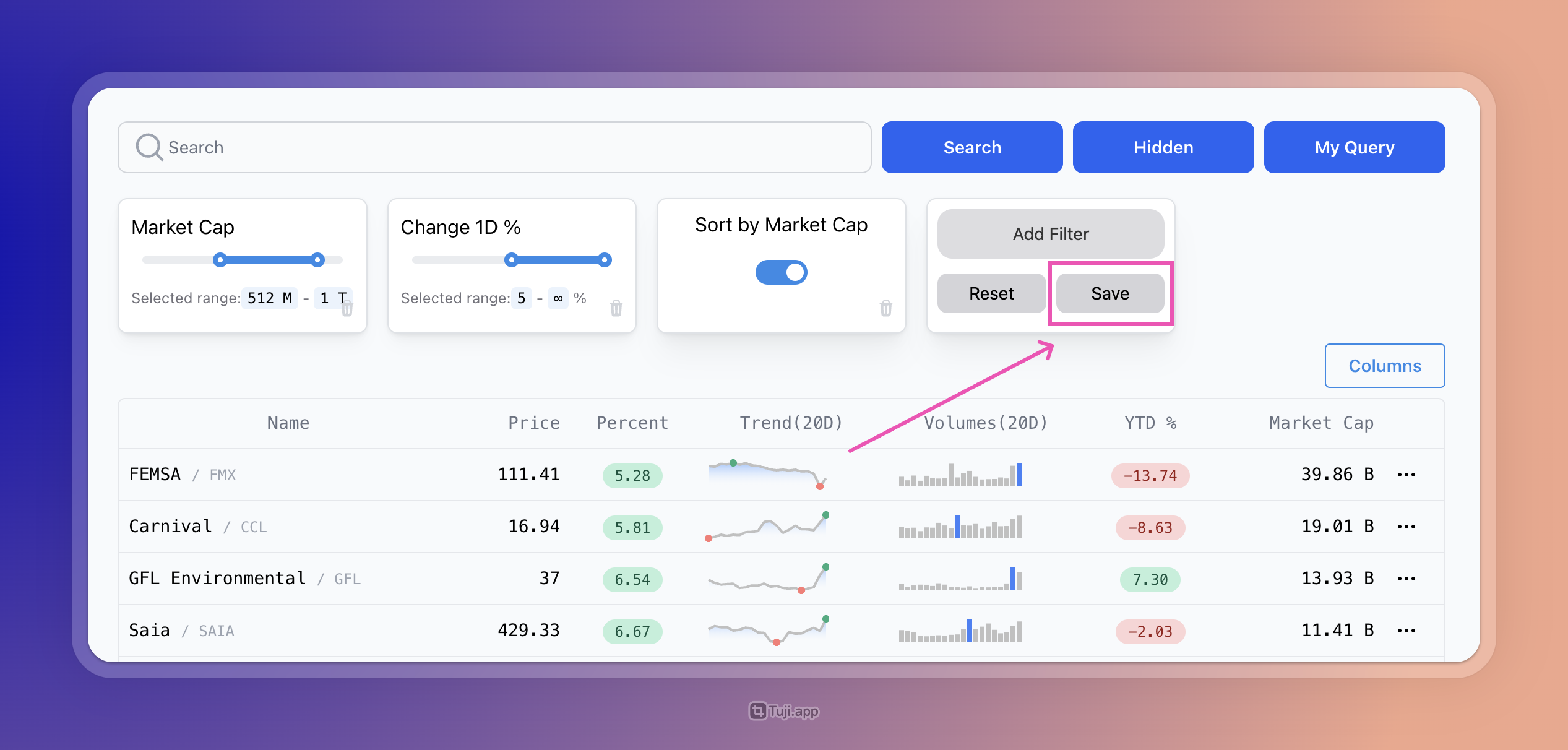Edit the infinity maximum value for Change 1D
Viewport: 1568px width, 750px height.
tap(558, 298)
